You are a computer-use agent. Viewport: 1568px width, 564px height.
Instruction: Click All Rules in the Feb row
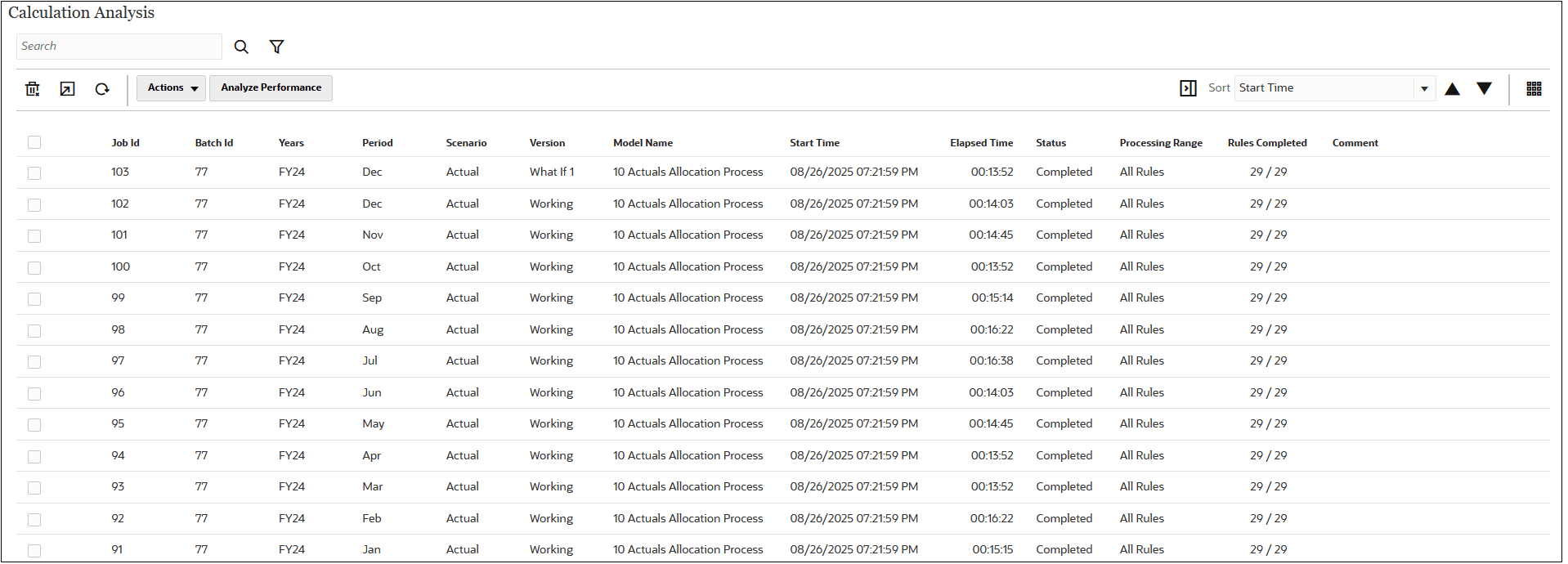[x=1141, y=519]
